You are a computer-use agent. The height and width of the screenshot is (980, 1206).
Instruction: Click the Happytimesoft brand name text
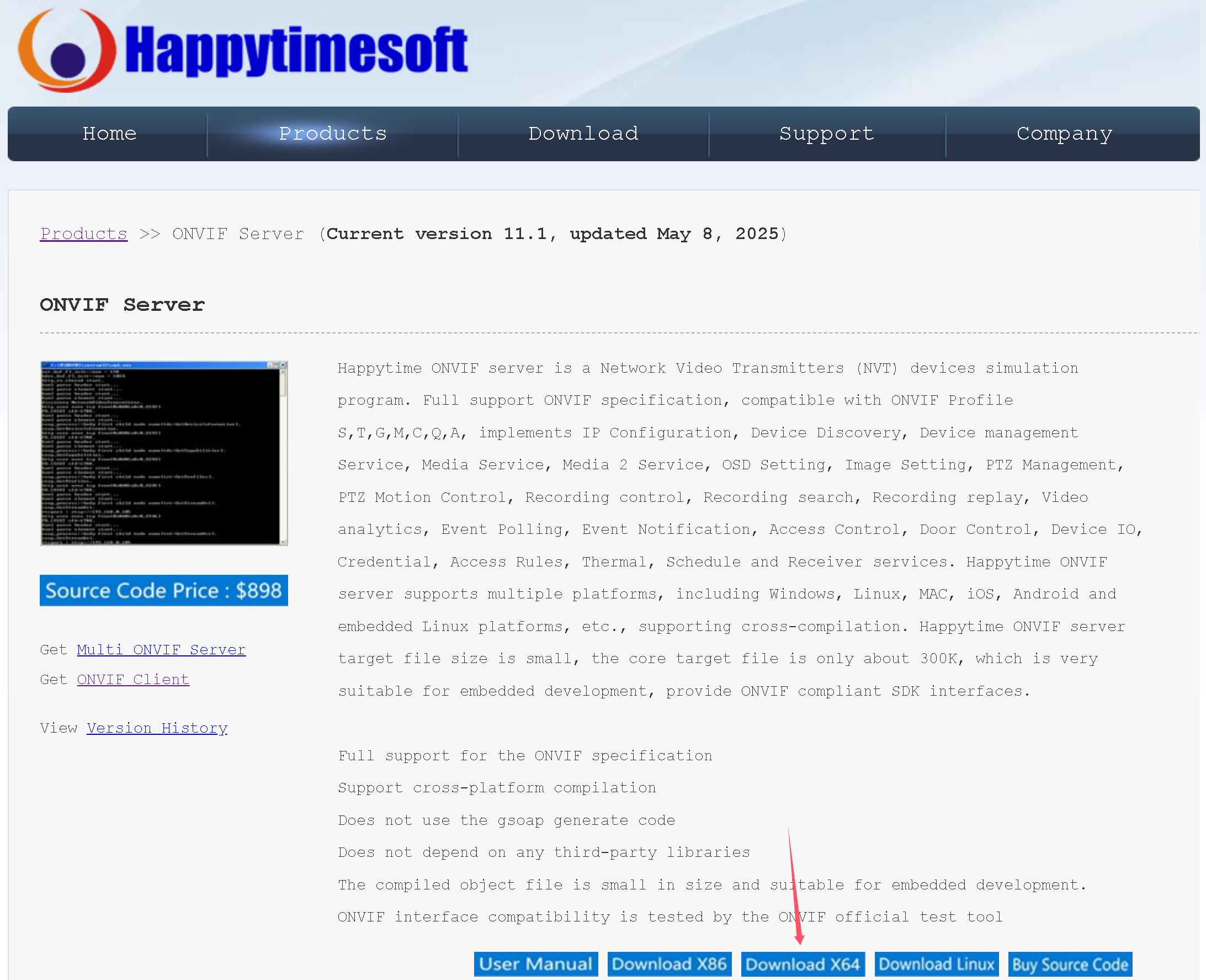296,51
